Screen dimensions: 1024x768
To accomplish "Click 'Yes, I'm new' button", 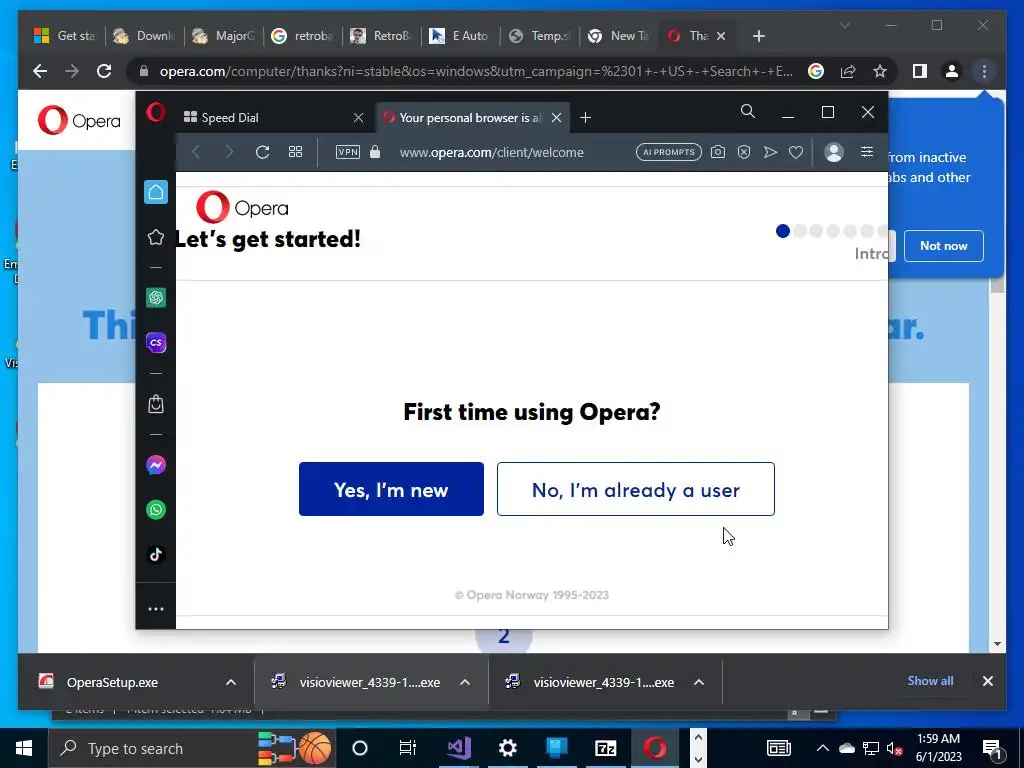I will pyautogui.click(x=391, y=489).
